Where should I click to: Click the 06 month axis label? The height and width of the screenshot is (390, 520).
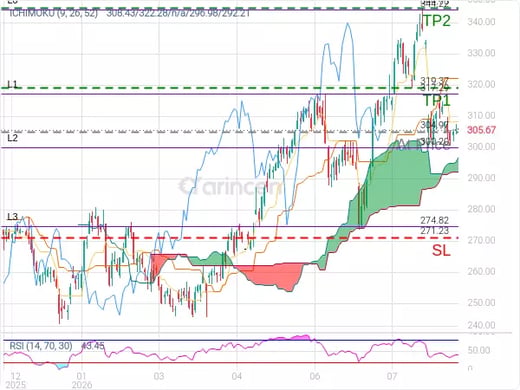[x=315, y=376]
